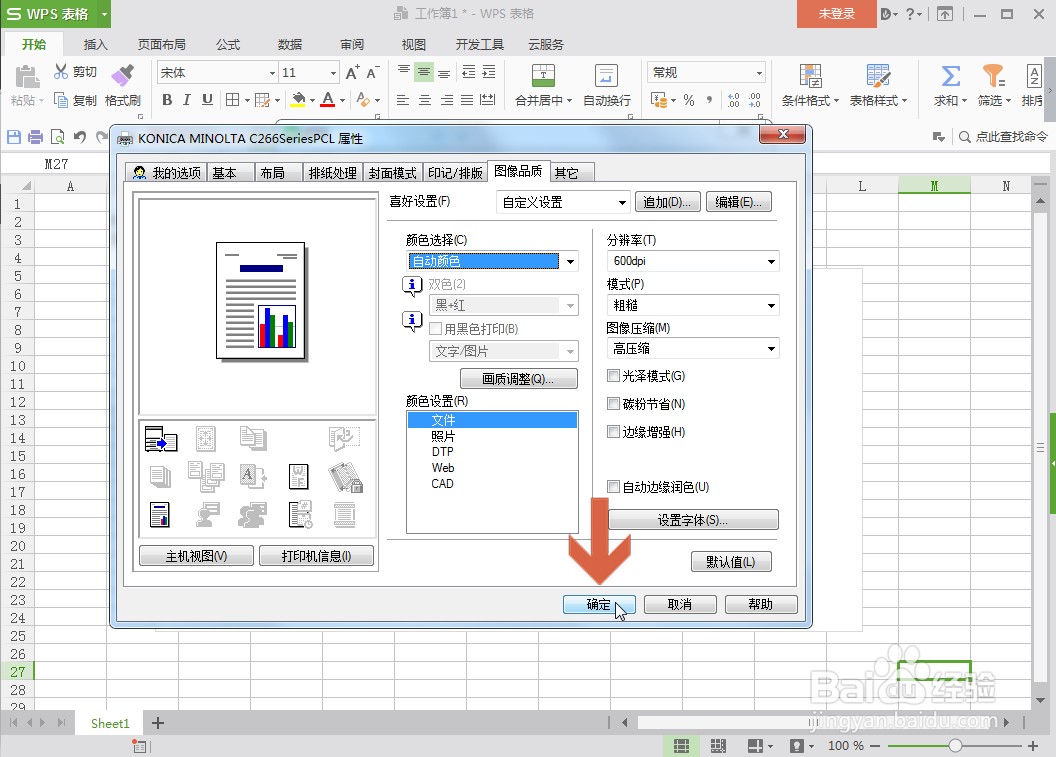Image resolution: width=1056 pixels, height=757 pixels.
Task: Open the 公式 ribbon tab
Action: point(228,44)
